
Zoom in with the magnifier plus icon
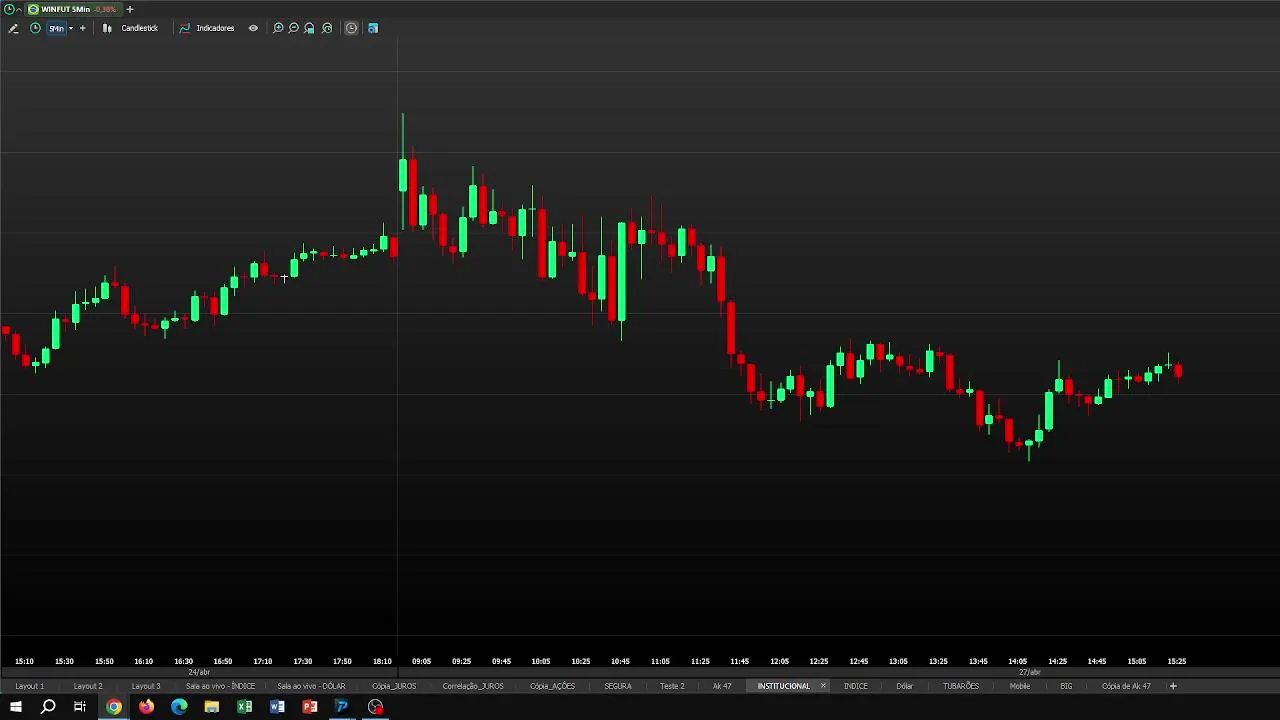tap(278, 28)
